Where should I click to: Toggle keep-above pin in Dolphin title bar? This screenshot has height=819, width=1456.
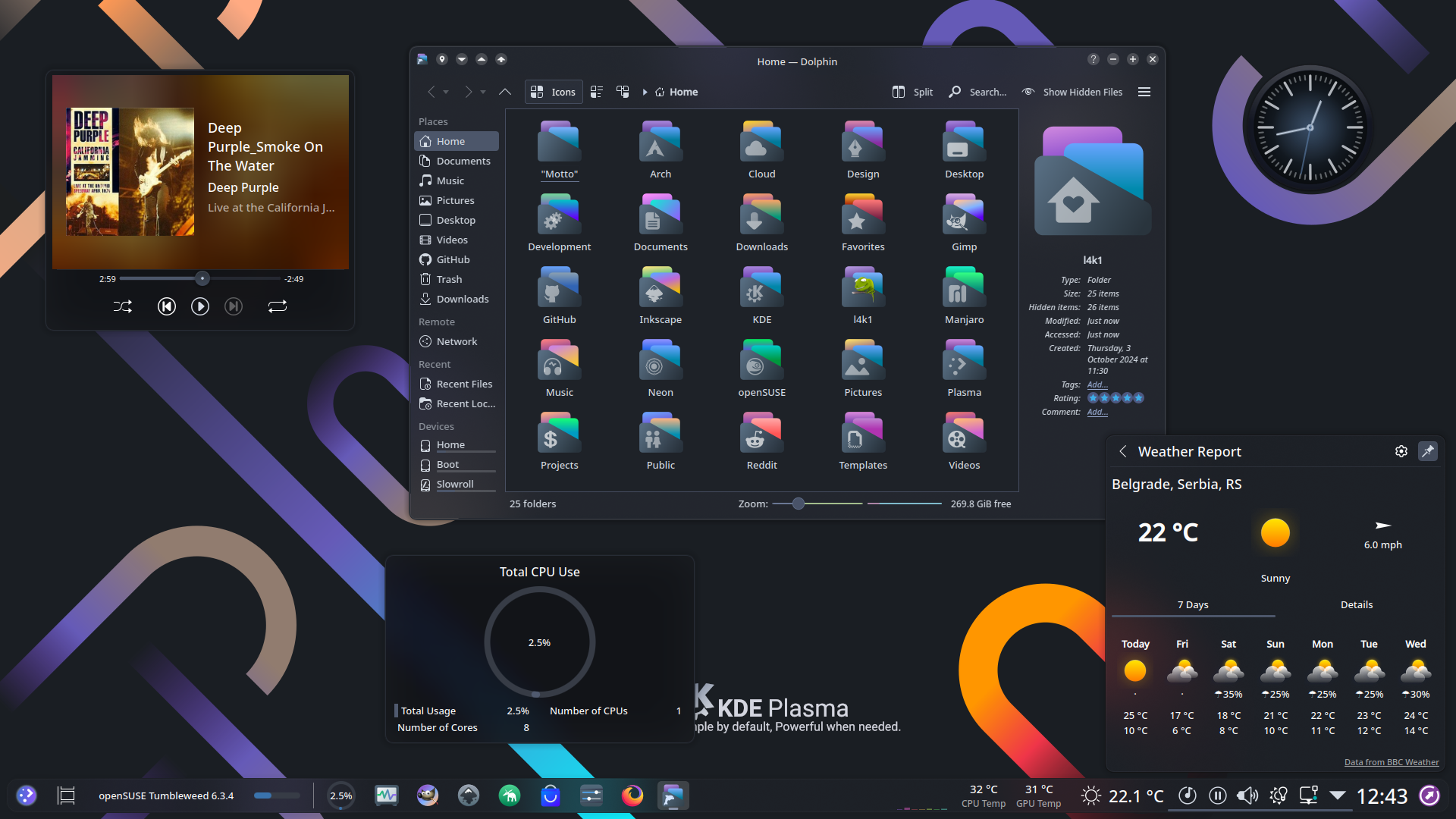pyautogui.click(x=442, y=59)
